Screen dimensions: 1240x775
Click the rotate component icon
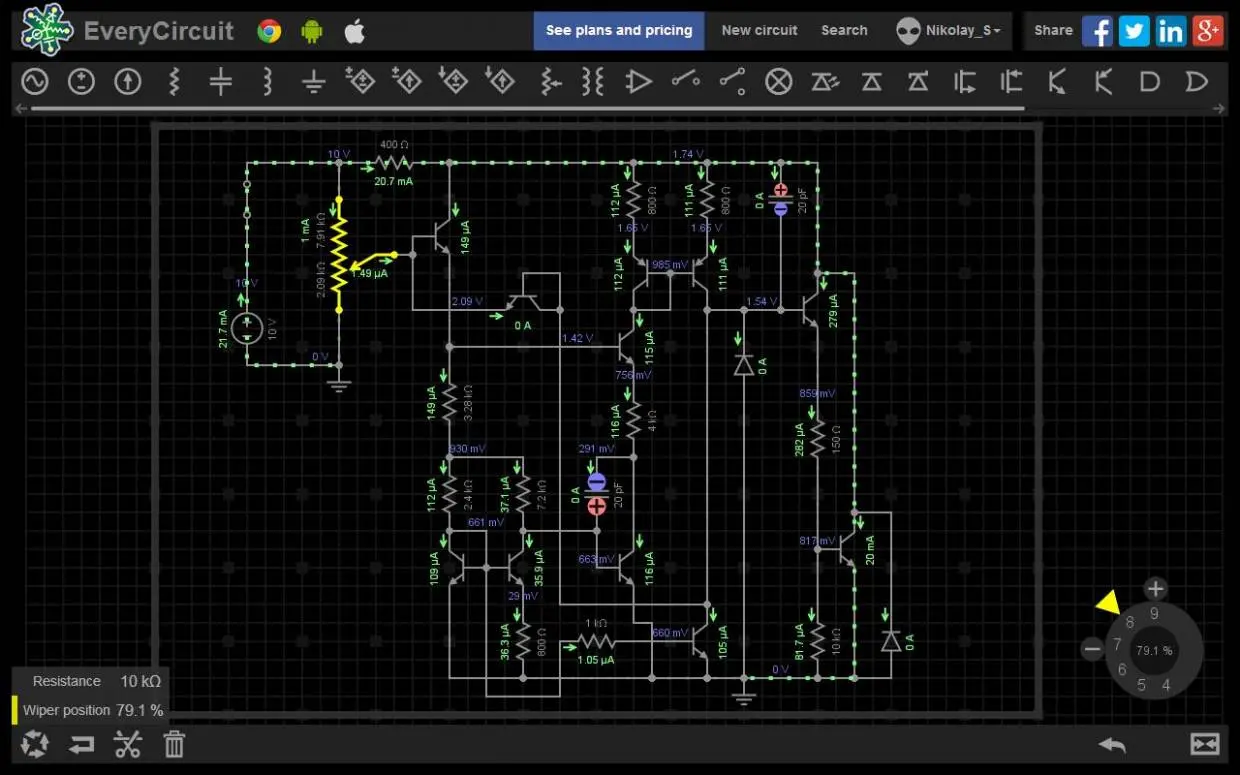click(x=35, y=744)
